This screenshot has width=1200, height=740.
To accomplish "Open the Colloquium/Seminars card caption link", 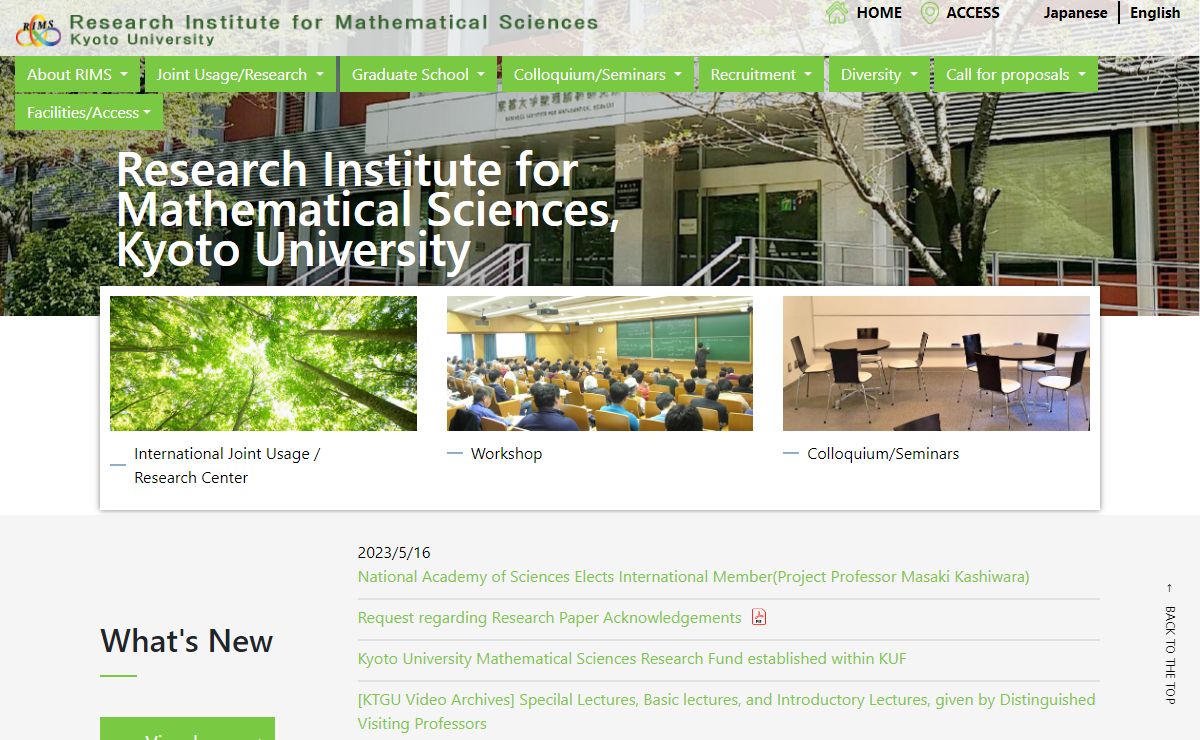I will (x=883, y=453).
